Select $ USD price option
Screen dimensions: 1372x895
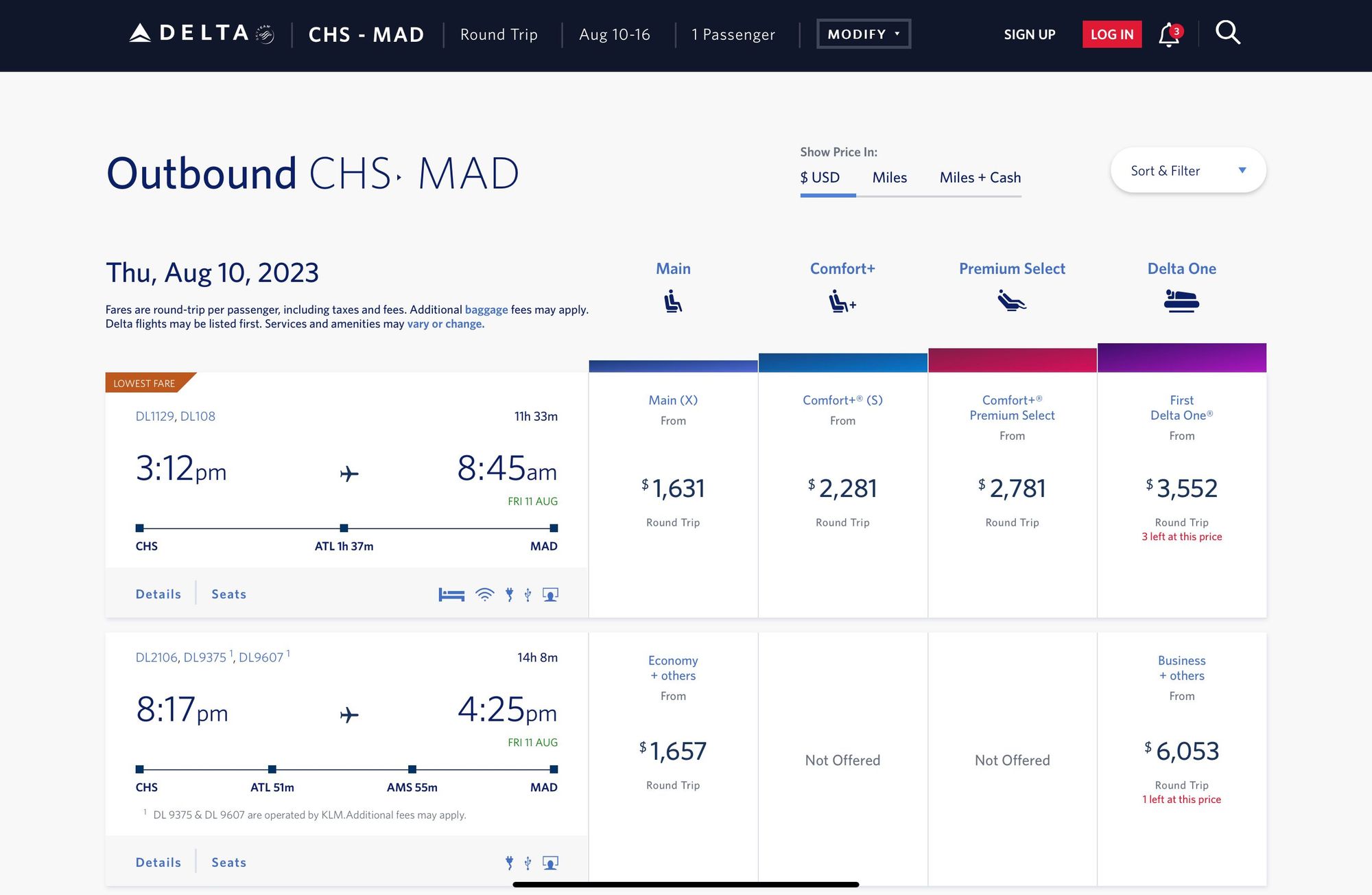click(x=820, y=178)
